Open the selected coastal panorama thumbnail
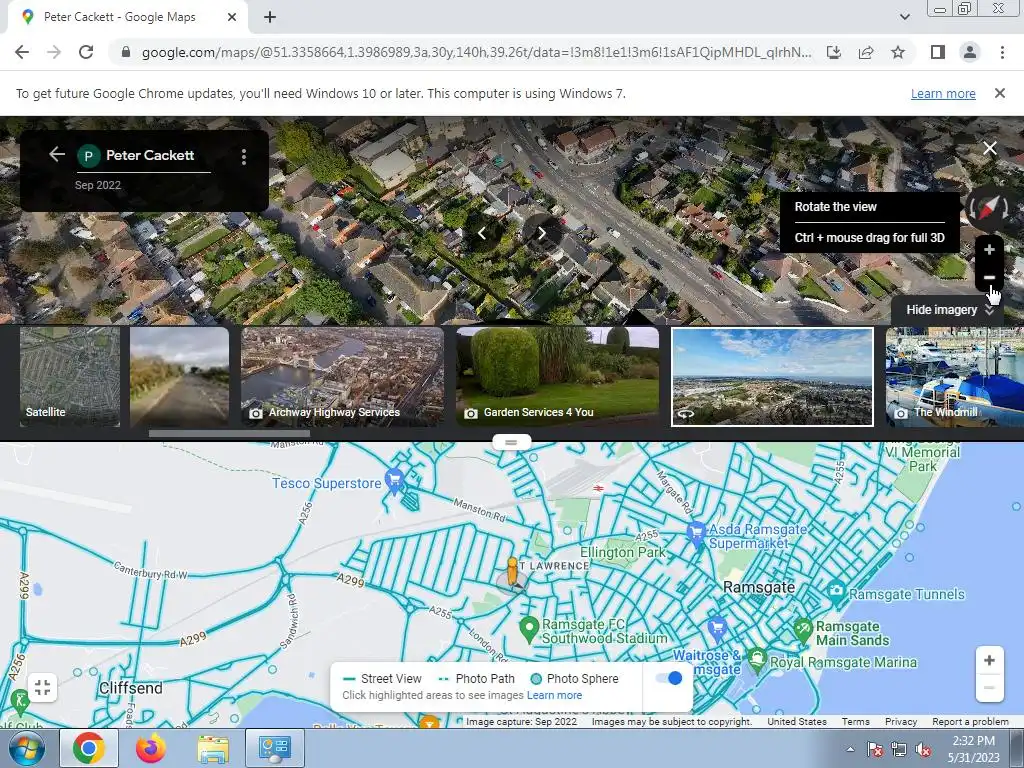This screenshot has width=1024, height=768. [x=773, y=377]
